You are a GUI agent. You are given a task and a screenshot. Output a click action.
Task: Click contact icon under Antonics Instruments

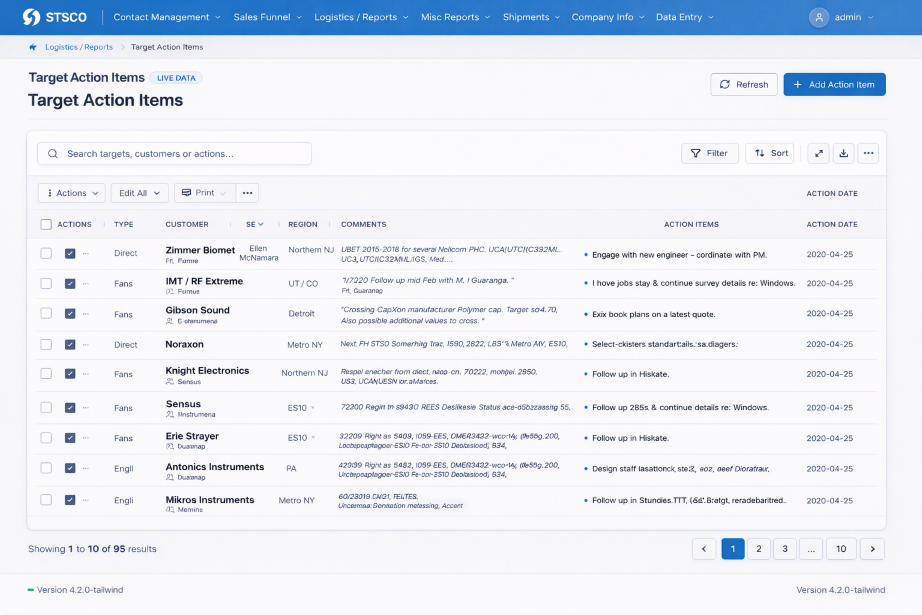tap(170, 477)
